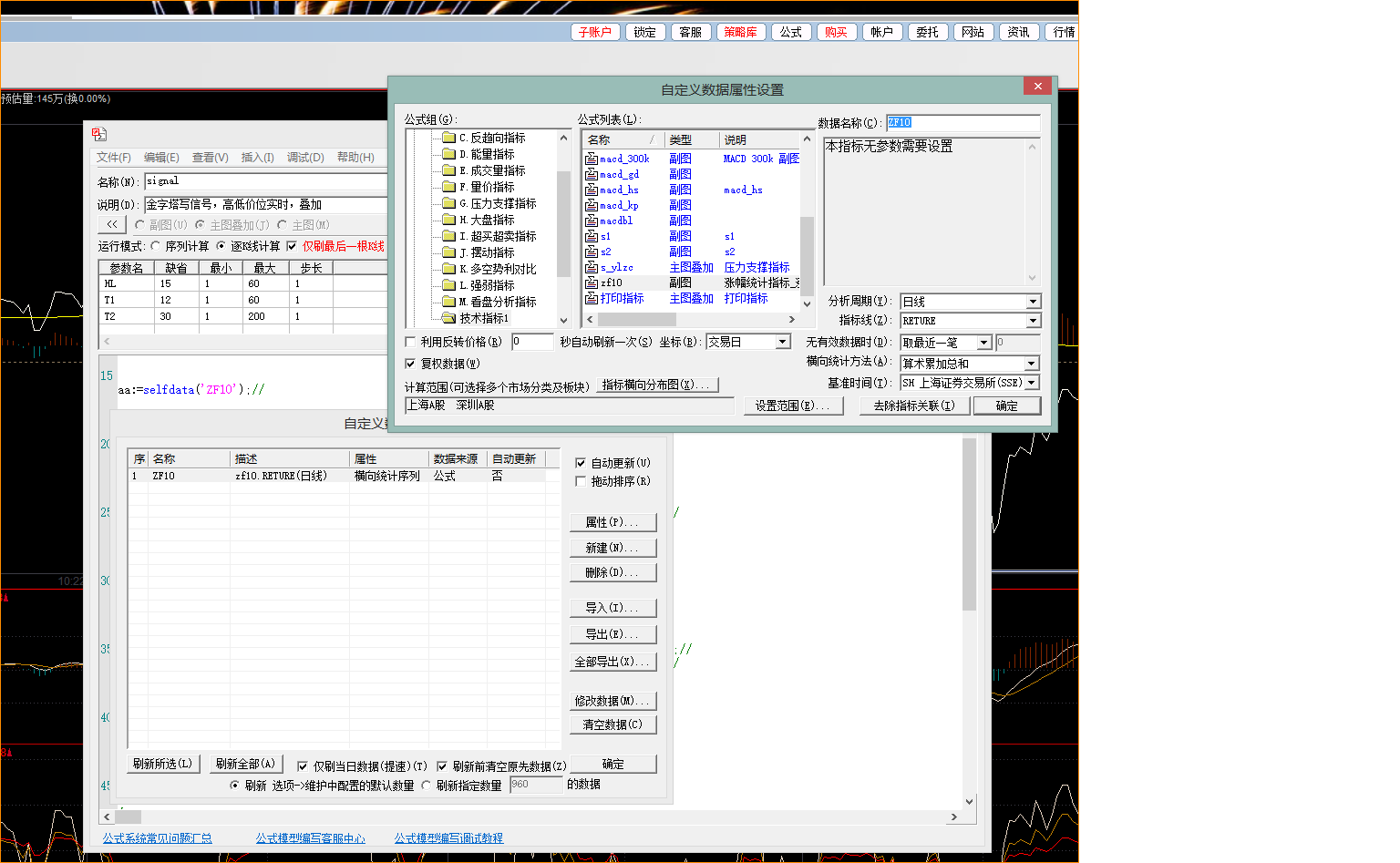Select the s_ylzc formula icon

592,267
